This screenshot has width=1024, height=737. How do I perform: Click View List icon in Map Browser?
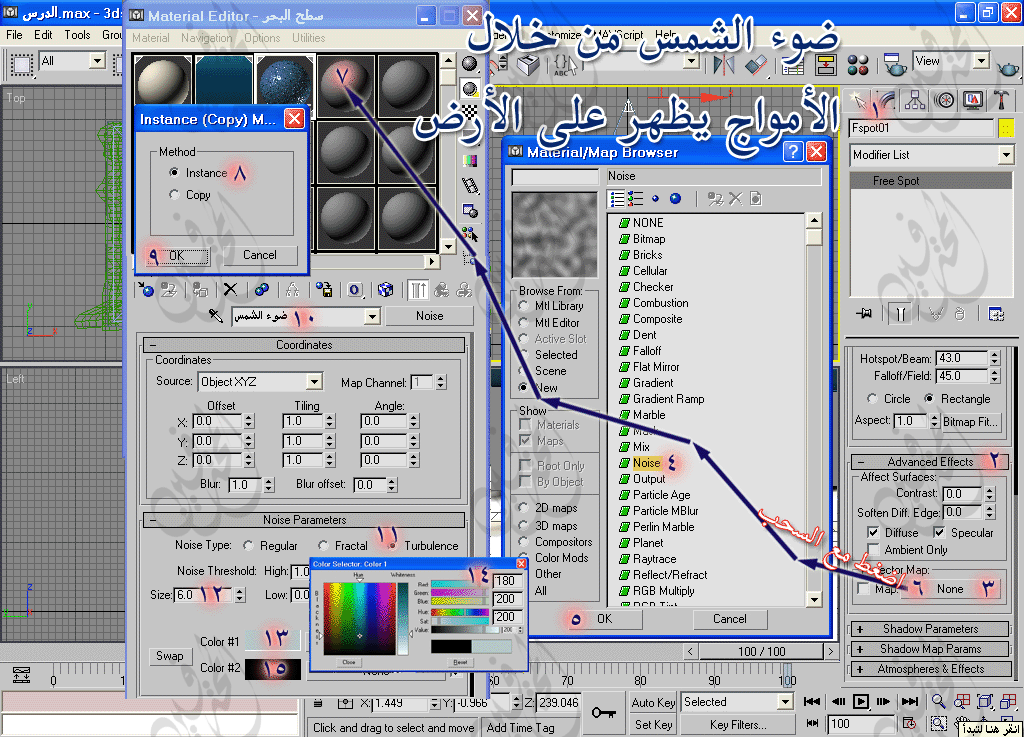(x=616, y=198)
